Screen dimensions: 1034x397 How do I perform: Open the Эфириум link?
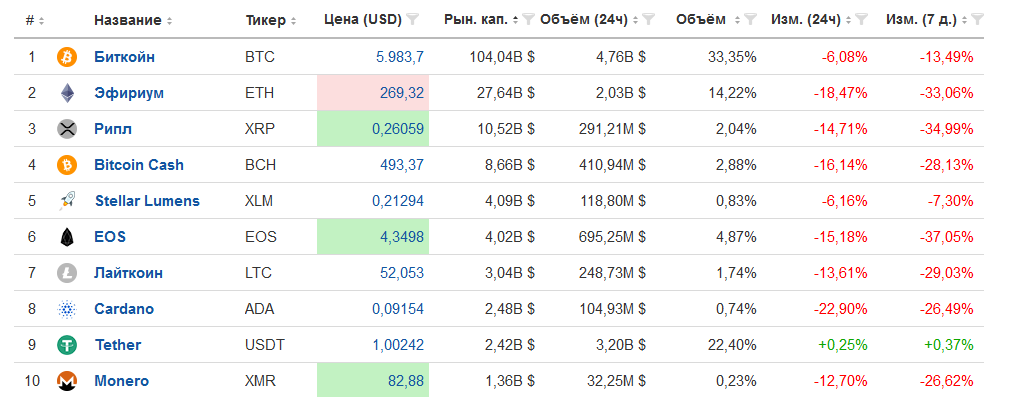click(x=129, y=93)
